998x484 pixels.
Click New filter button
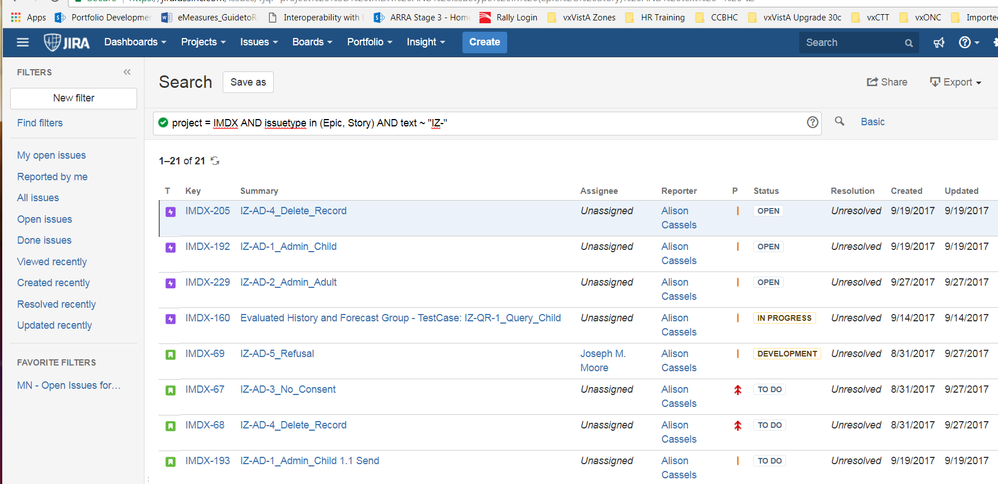click(x=74, y=98)
